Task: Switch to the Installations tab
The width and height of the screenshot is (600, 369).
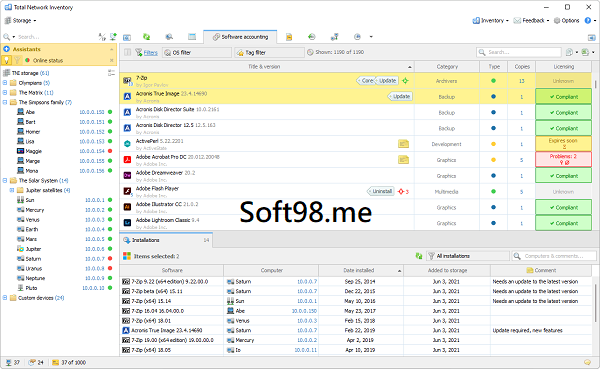Action: click(166, 240)
